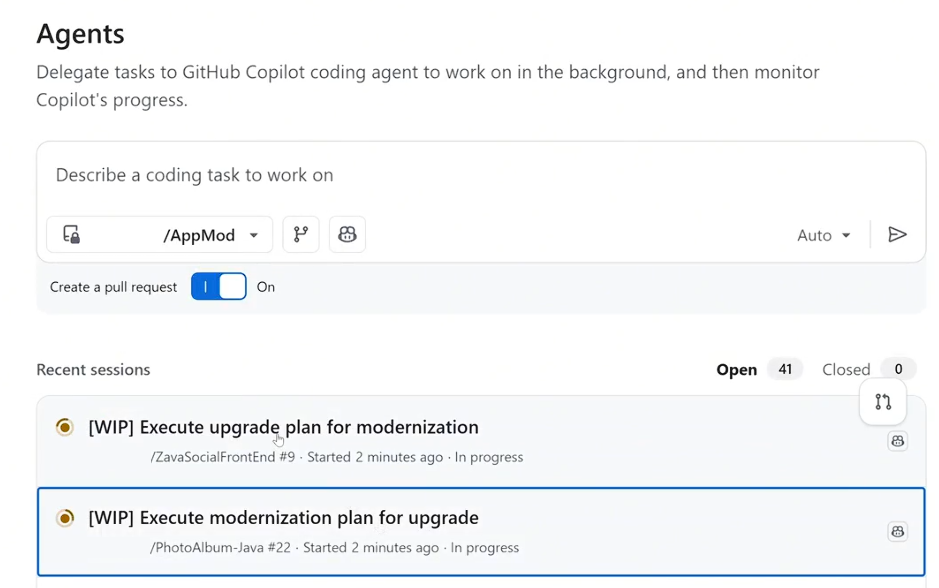Open Execute upgrade plan for modernization session
The image size is (939, 588).
(x=284, y=427)
